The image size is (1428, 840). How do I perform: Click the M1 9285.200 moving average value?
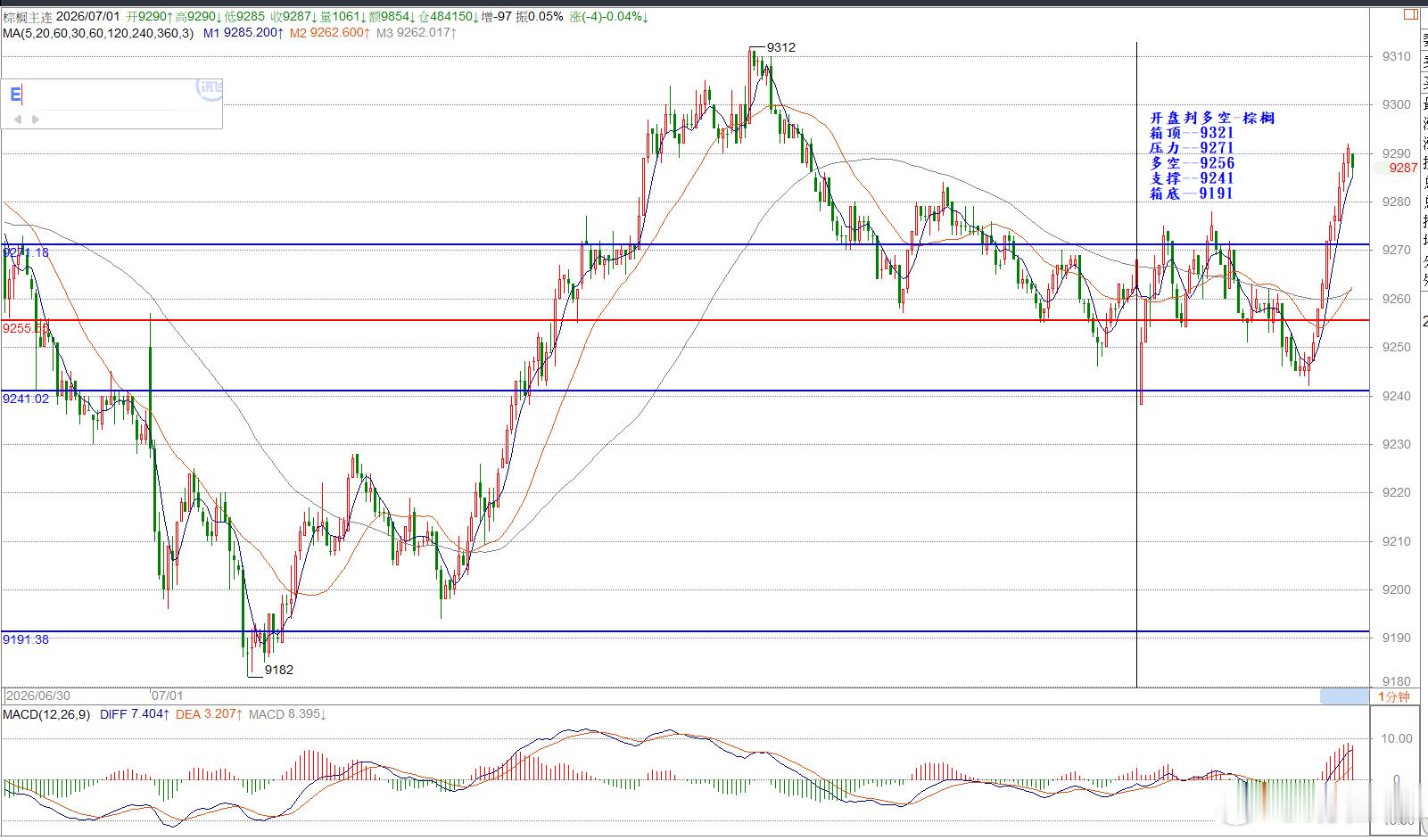click(244, 33)
